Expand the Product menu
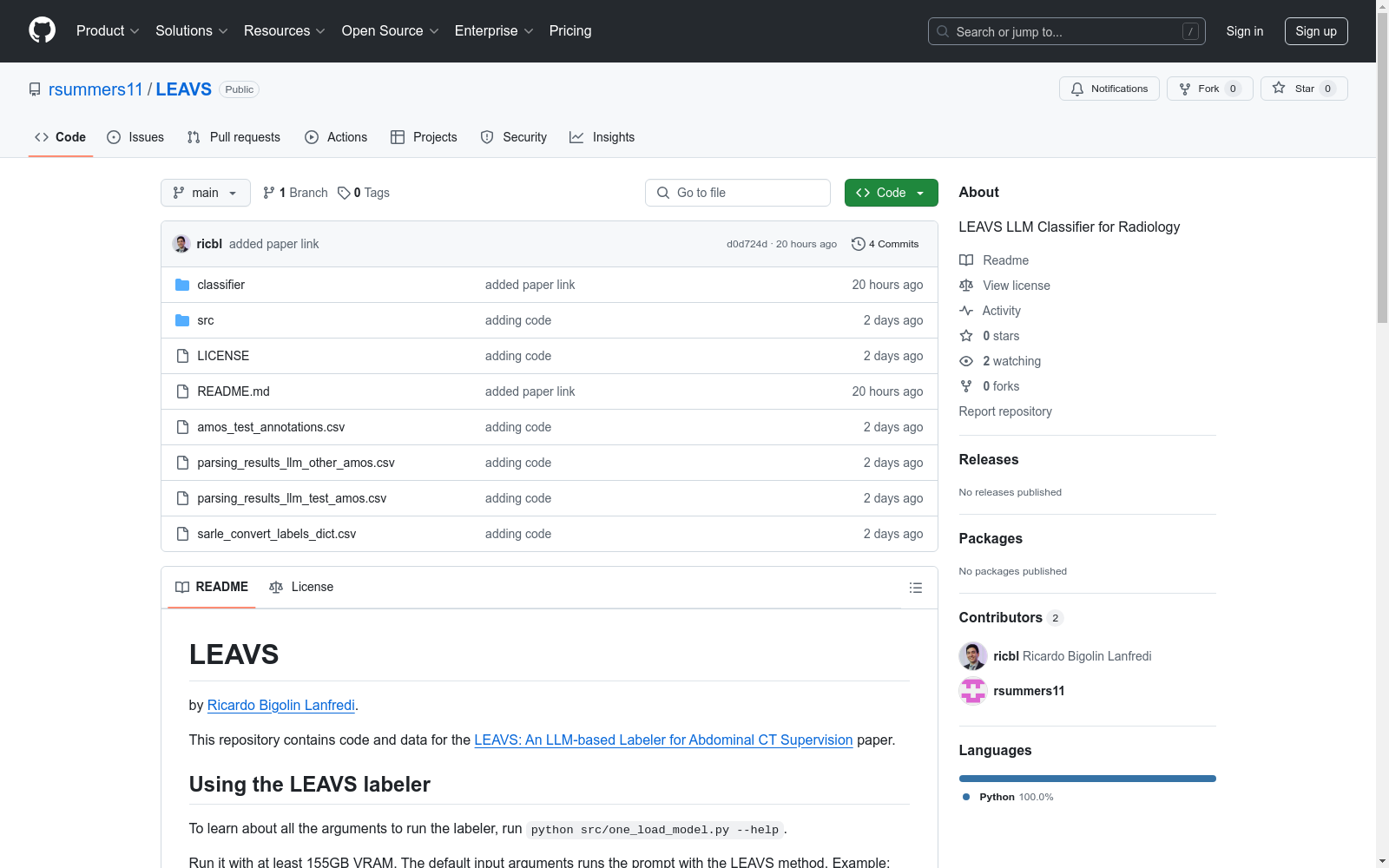This screenshot has height=868, width=1389. (x=108, y=31)
